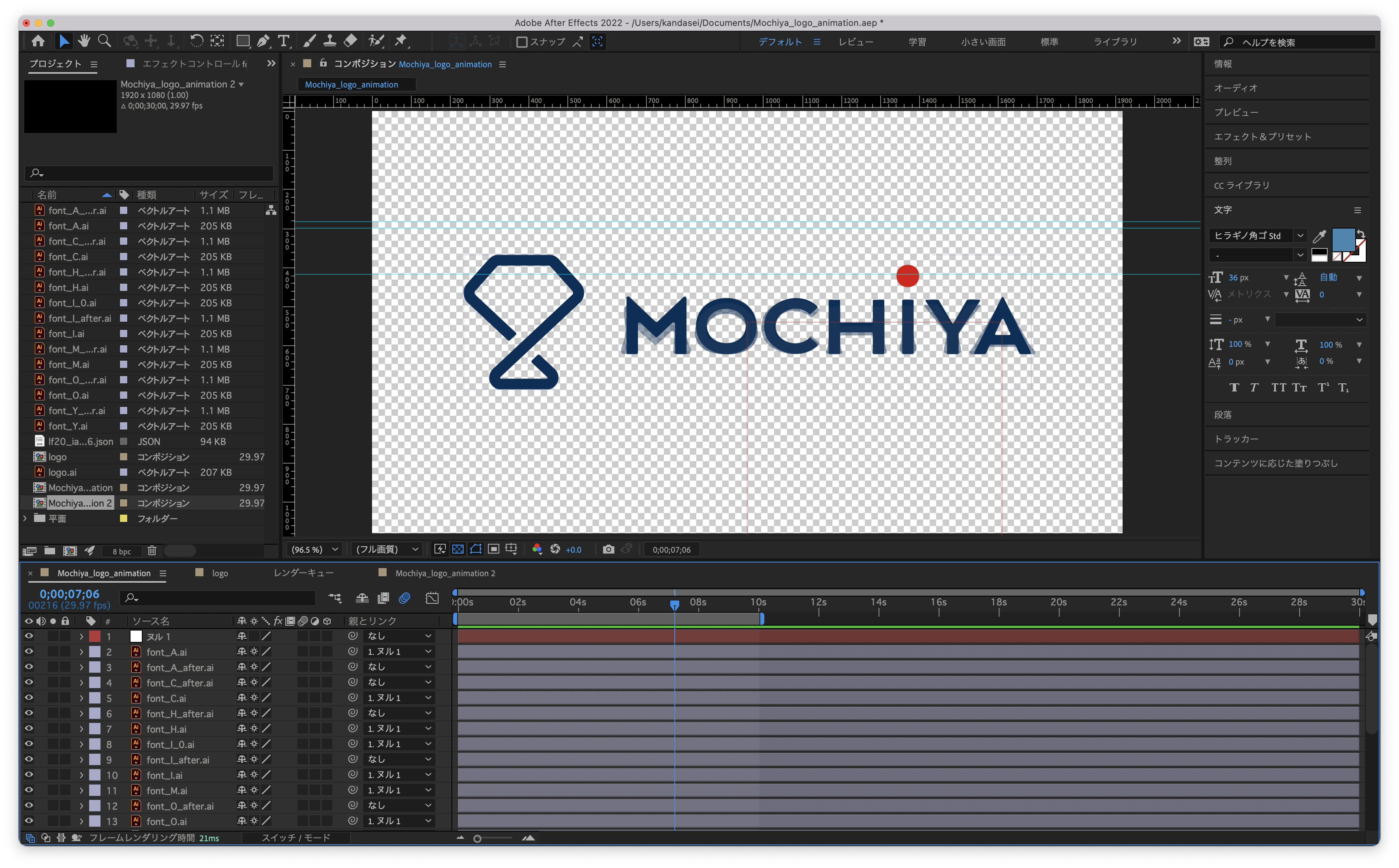The height and width of the screenshot is (868, 1399).
Task: Click the RGB channel icon in viewer
Action: click(537, 549)
